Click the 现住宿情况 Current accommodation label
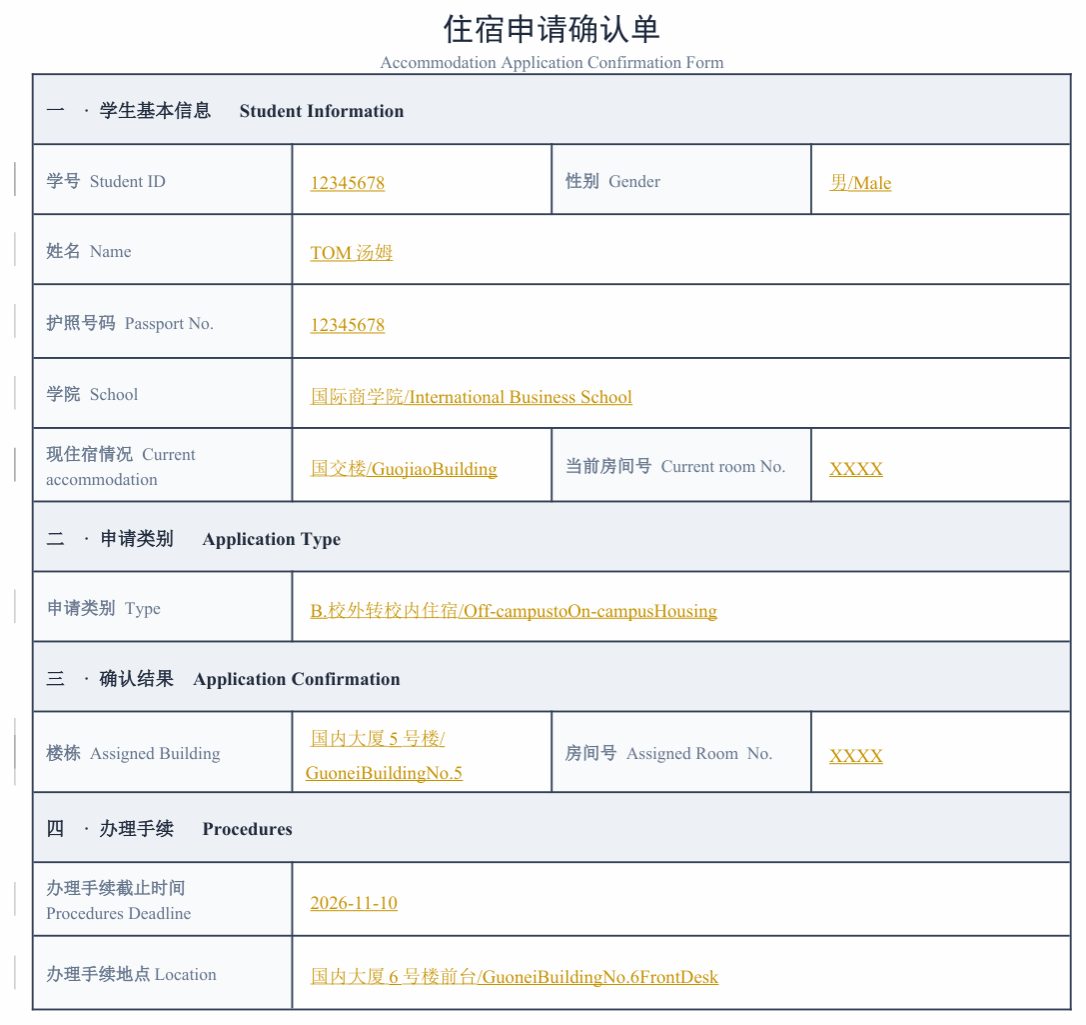This screenshot has height=1025, width=1086. point(121,467)
